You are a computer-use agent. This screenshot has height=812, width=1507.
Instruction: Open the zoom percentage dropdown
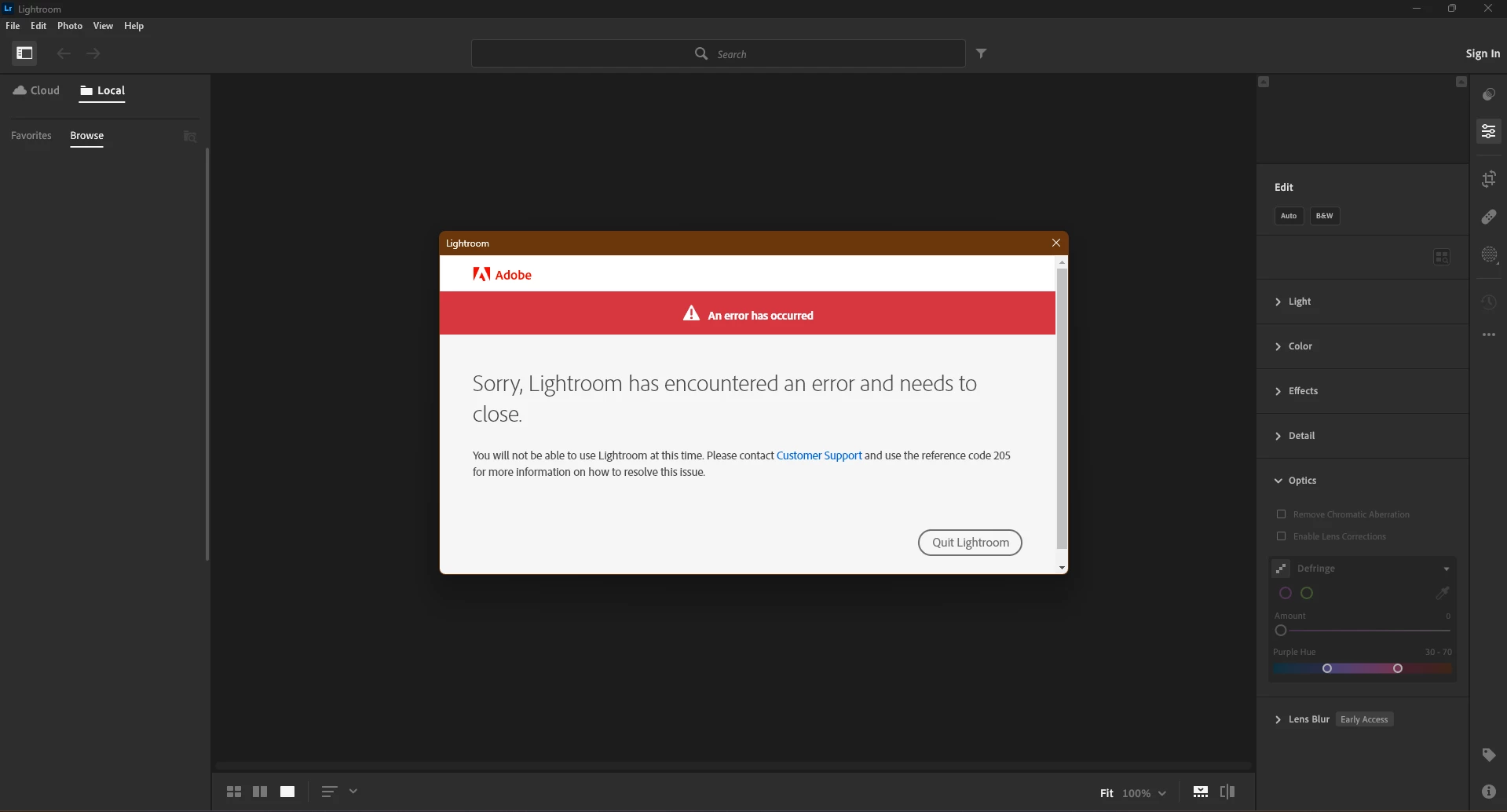(1144, 793)
